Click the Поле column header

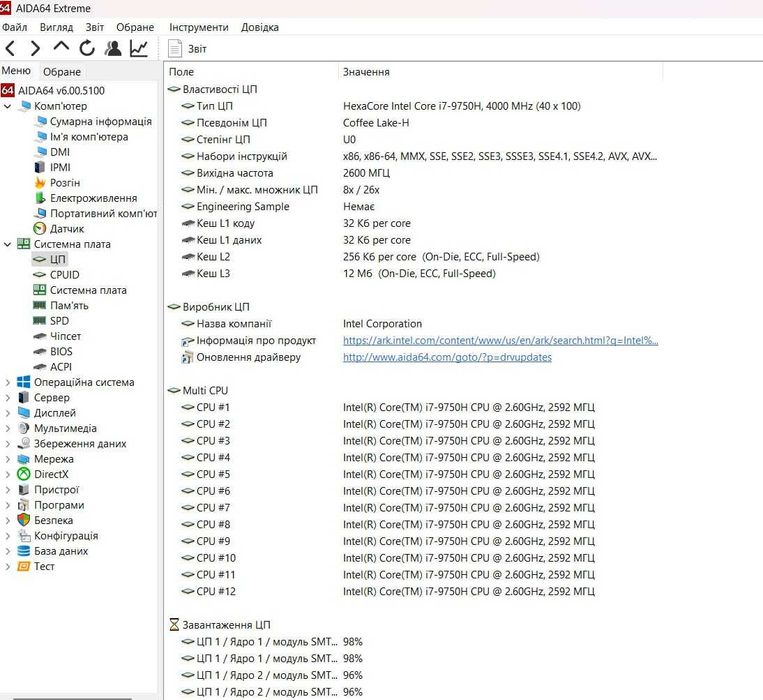(x=181, y=72)
